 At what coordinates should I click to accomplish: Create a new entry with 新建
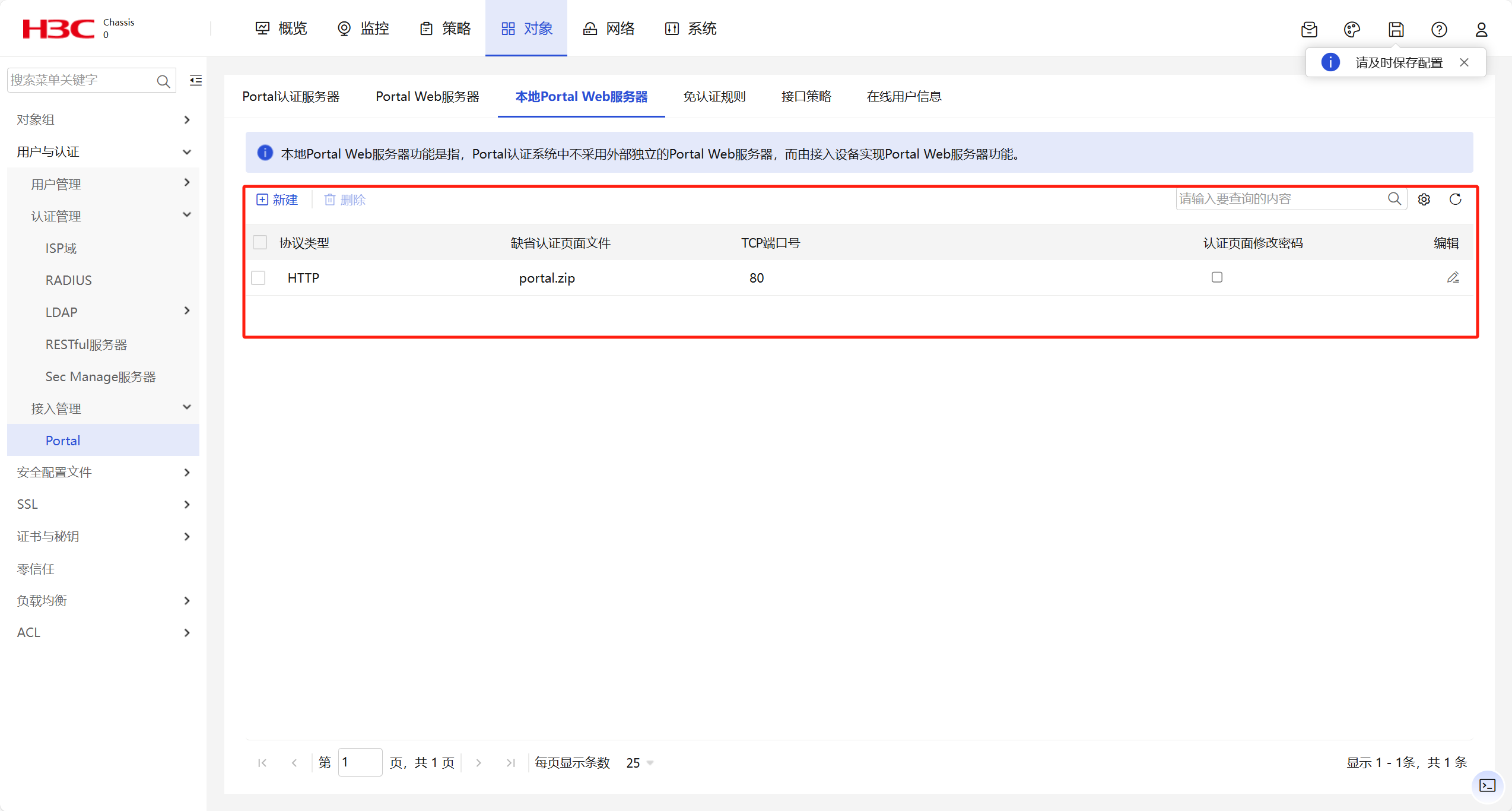(x=278, y=199)
